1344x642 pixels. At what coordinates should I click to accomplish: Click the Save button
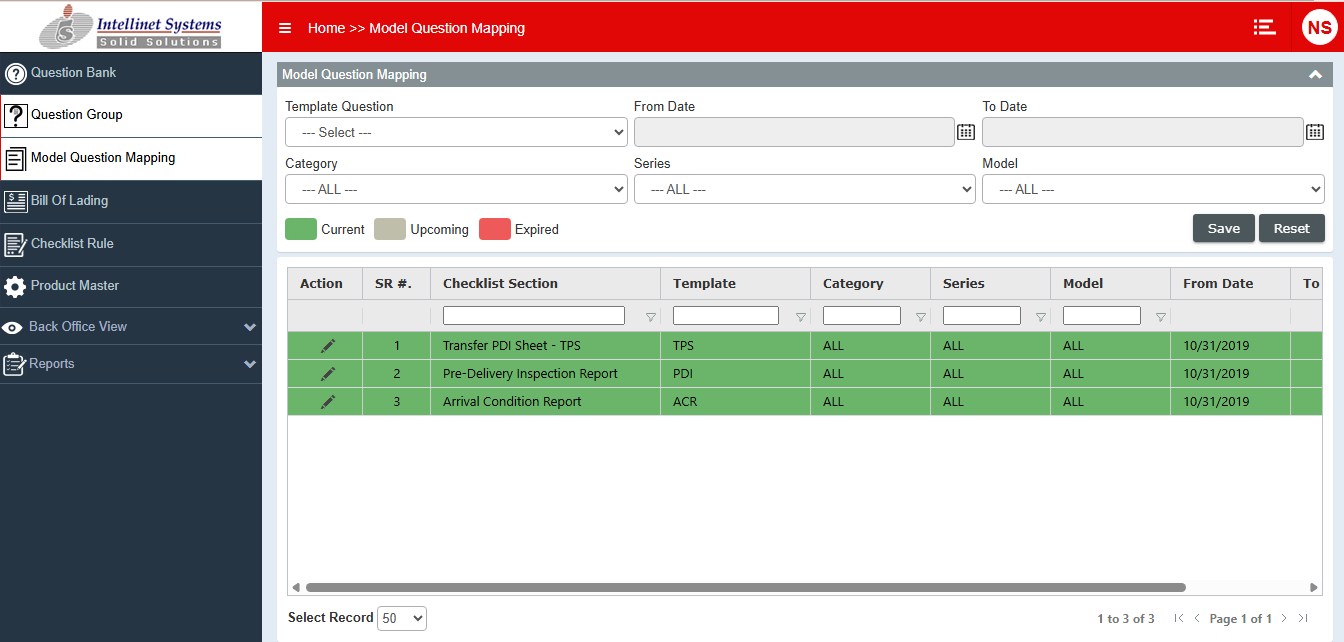point(1223,228)
